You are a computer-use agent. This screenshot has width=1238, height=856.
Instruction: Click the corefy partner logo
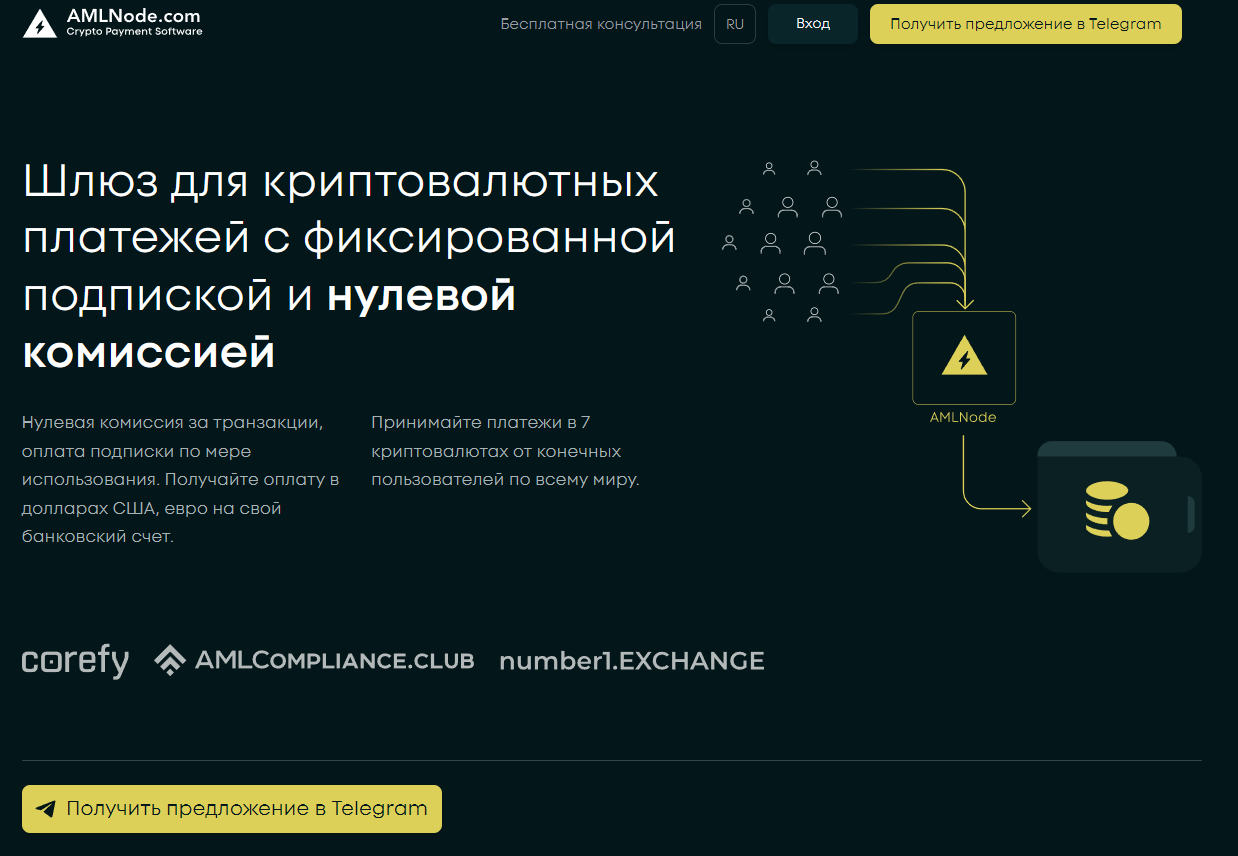click(75, 661)
